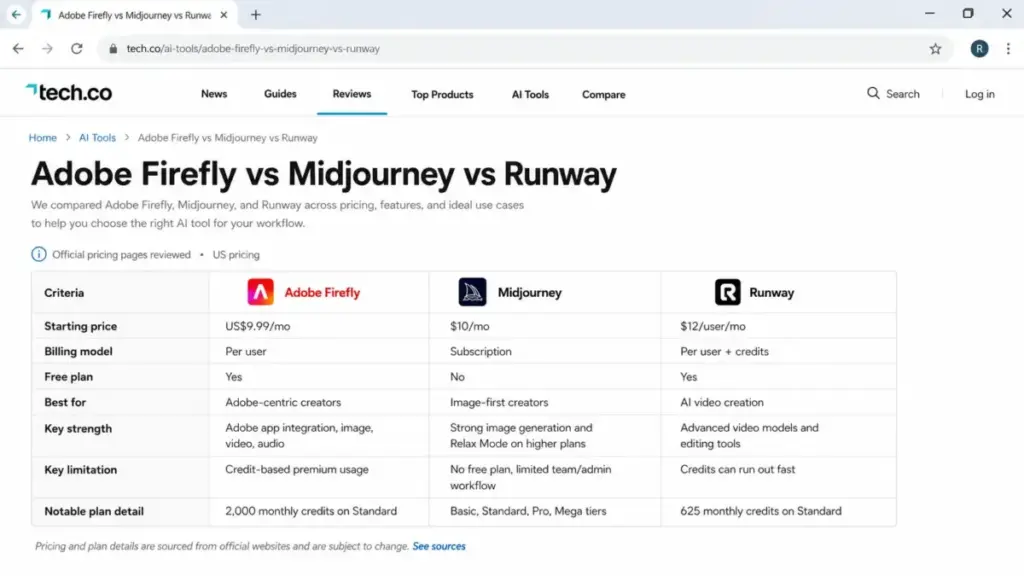Image resolution: width=1024 pixels, height=576 pixels.
Task: Click the browser back arrow
Action: coord(18,48)
